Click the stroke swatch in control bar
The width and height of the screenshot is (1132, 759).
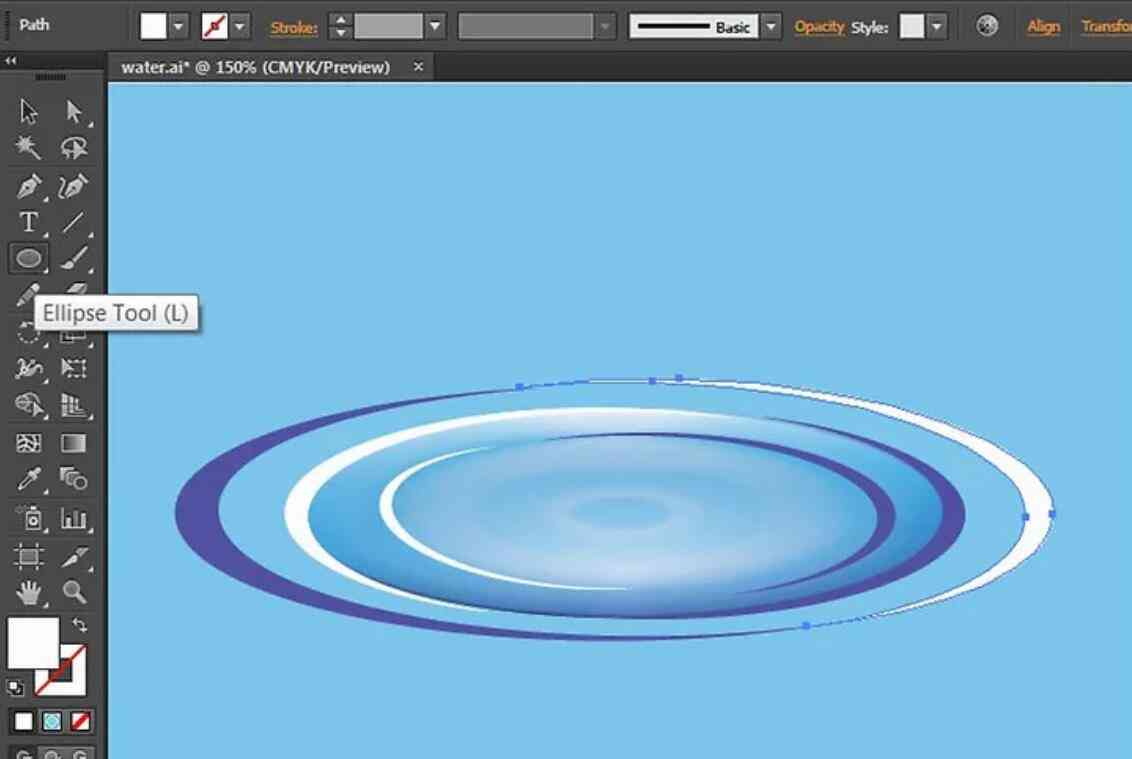(x=214, y=27)
